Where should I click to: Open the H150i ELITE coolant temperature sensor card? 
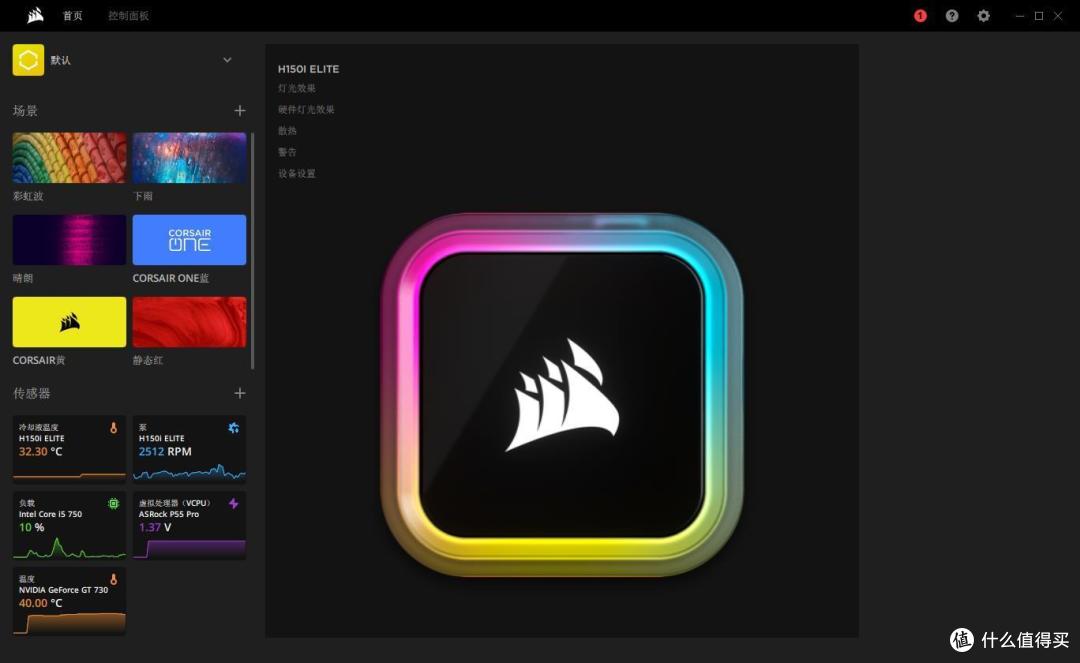coord(69,448)
